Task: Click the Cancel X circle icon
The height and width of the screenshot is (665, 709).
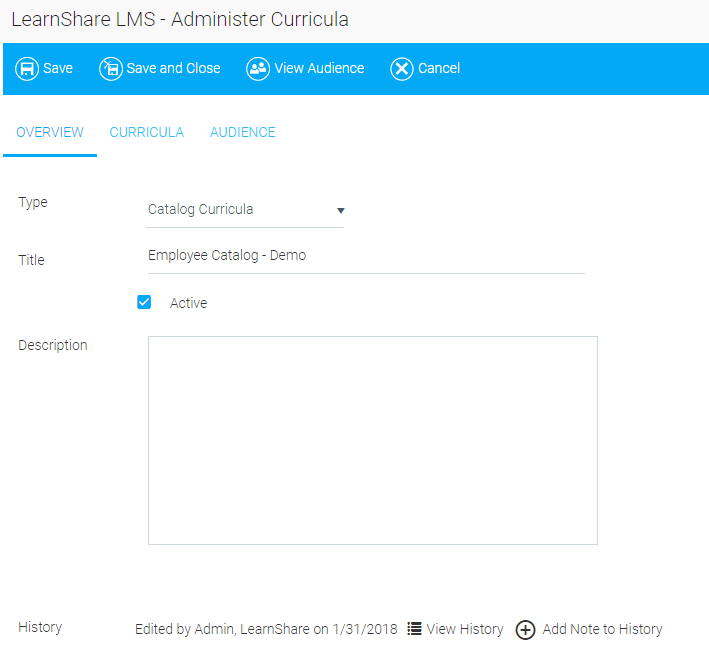Action: [402, 69]
